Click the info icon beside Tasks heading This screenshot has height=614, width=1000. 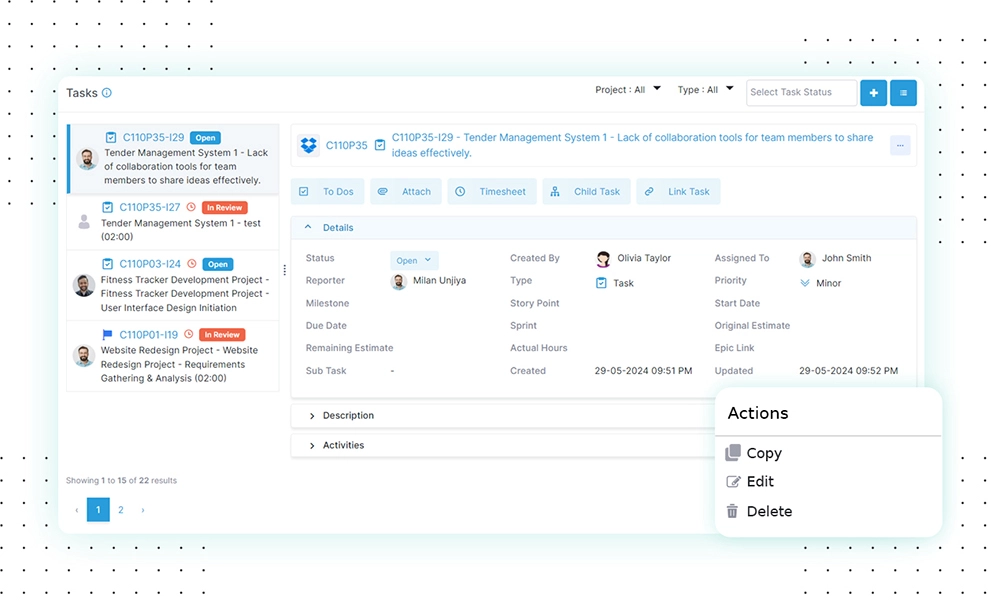point(106,92)
